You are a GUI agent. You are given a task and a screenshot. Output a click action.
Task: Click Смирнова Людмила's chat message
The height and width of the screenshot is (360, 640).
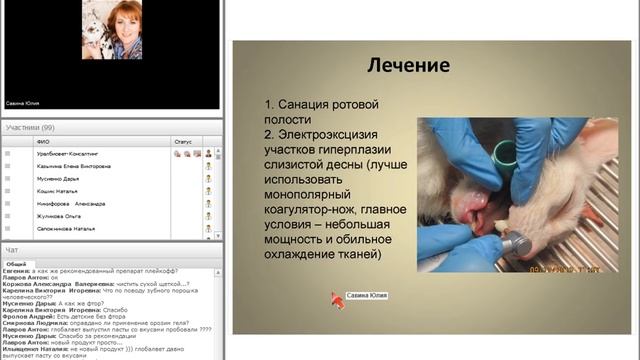pyautogui.click(x=96, y=323)
